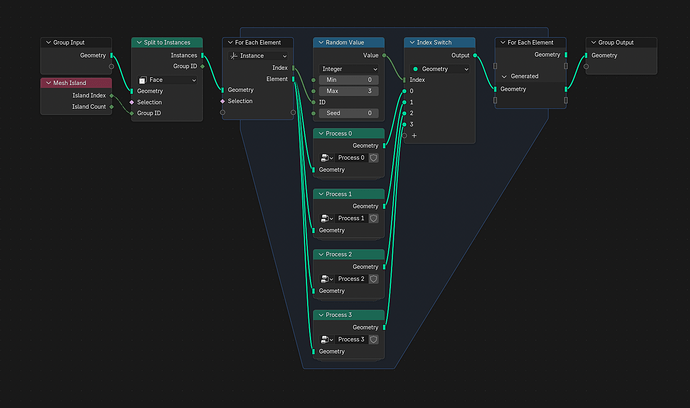Collapse the Group Input node

tap(48, 43)
